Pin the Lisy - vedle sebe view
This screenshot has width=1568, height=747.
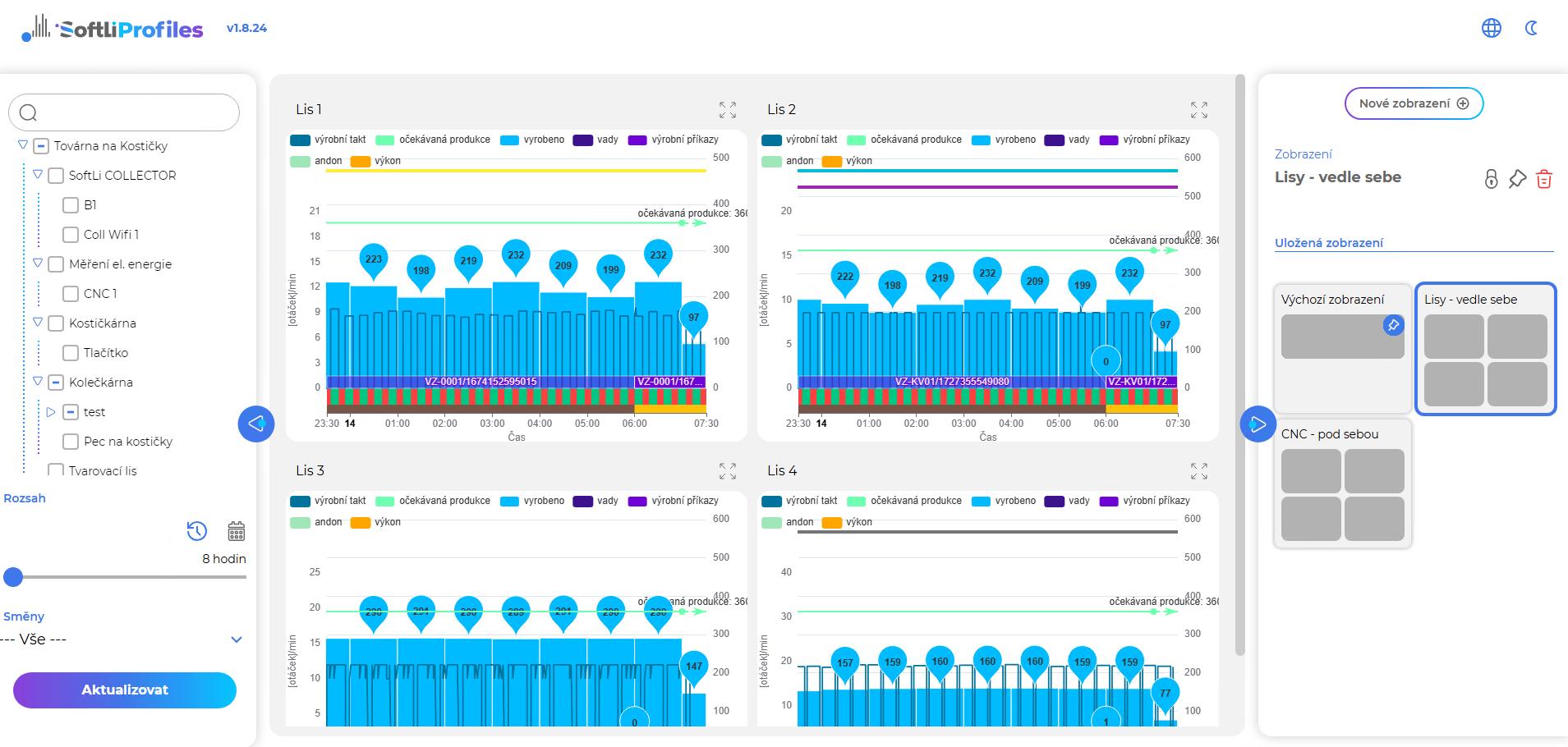click(1518, 179)
